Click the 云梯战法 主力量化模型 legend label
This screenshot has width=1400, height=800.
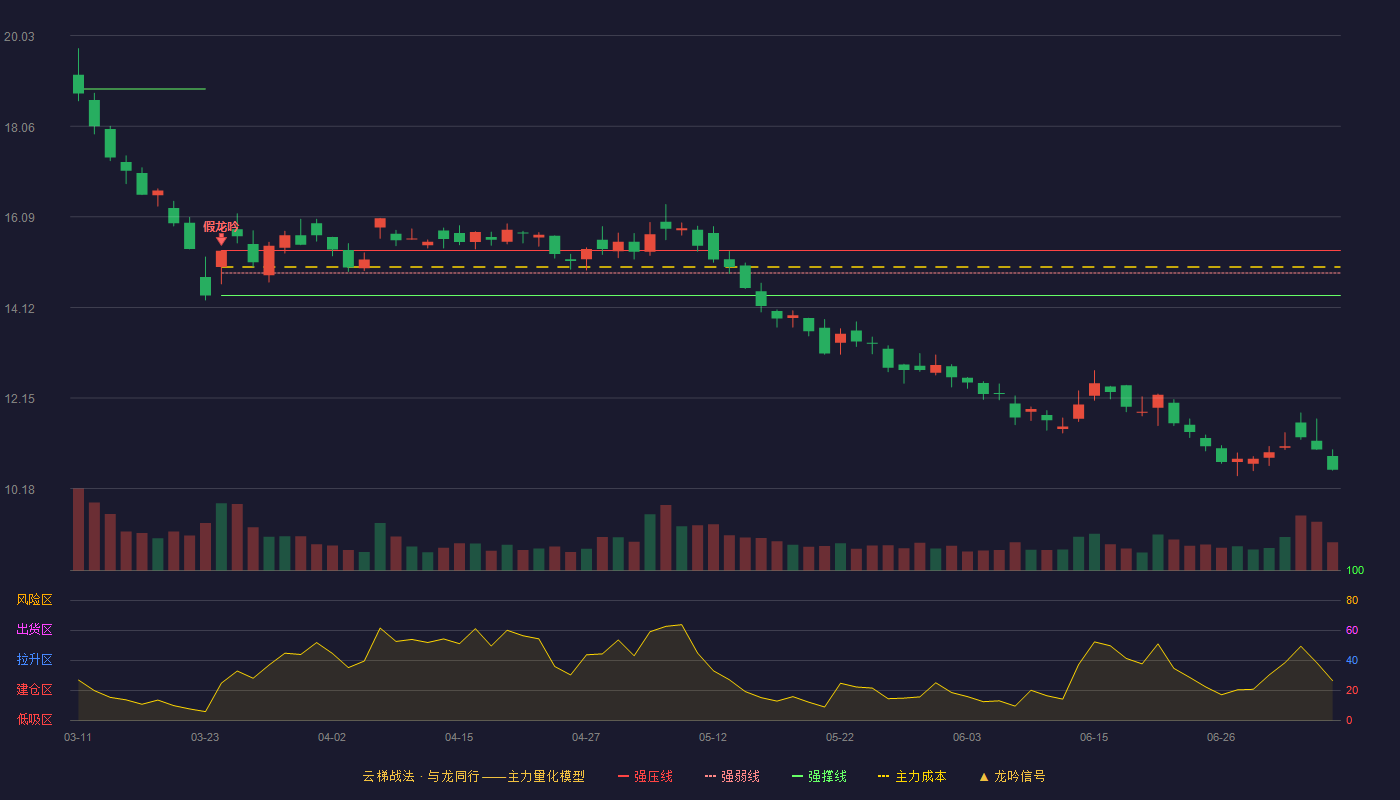pos(473,776)
